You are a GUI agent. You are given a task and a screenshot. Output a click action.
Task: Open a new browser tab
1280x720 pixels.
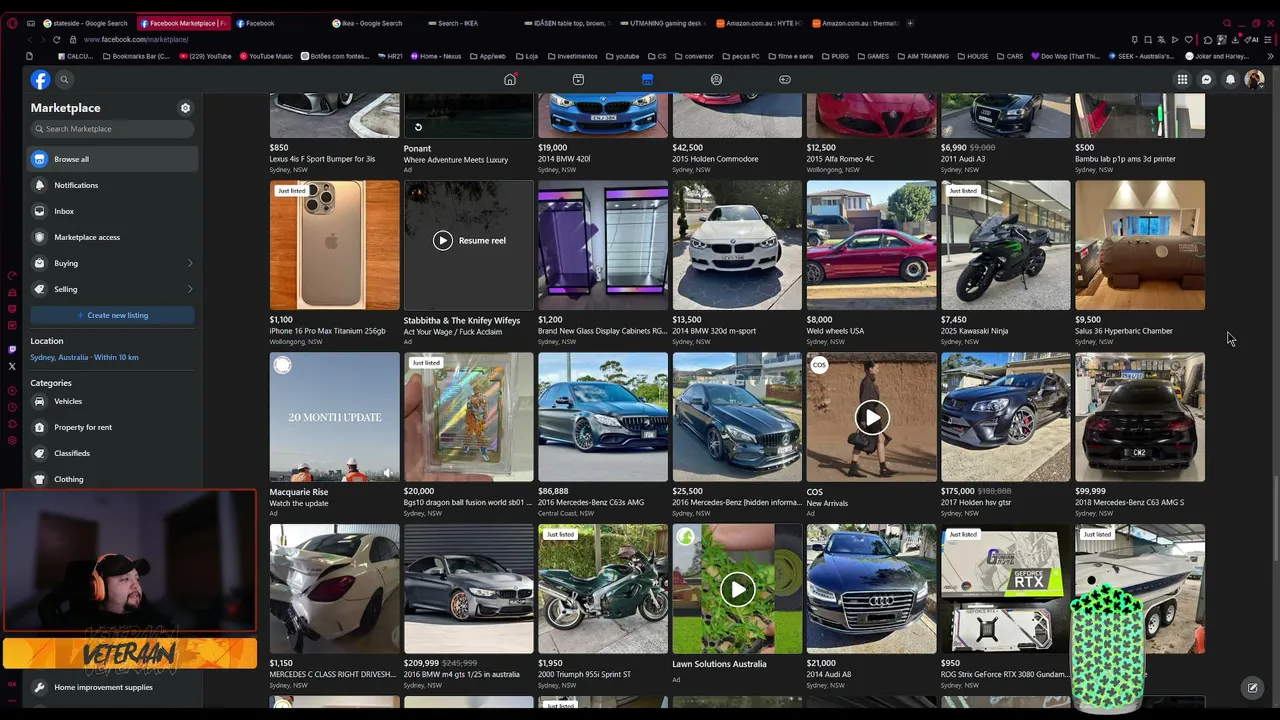pyautogui.click(x=910, y=23)
